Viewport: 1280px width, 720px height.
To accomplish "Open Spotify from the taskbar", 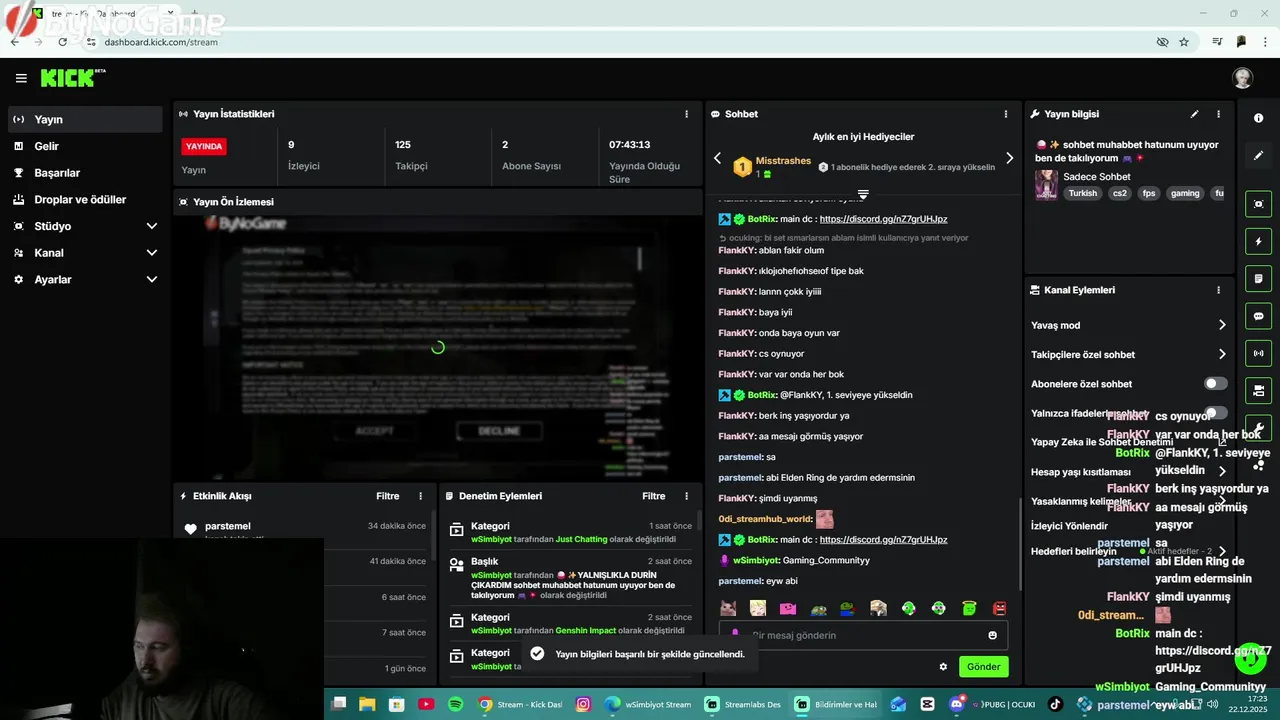I will (x=455, y=704).
